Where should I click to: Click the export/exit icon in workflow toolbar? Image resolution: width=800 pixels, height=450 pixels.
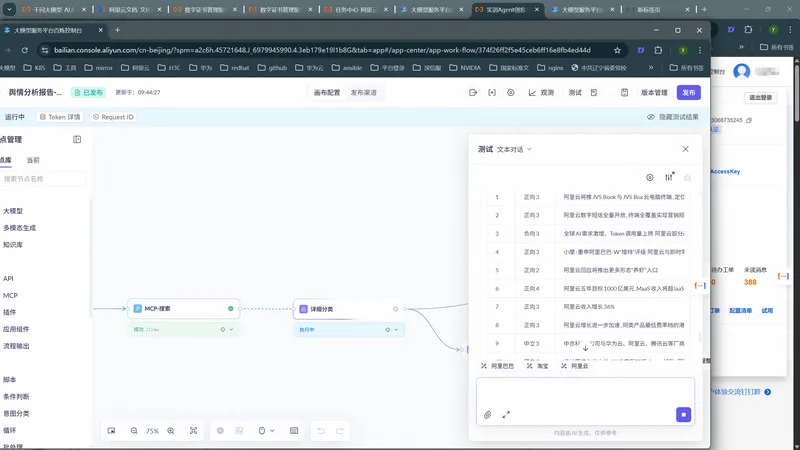pos(473,92)
